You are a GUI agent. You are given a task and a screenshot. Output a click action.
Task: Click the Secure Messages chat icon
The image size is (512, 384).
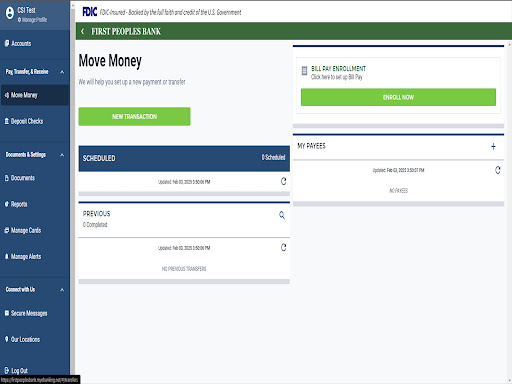click(7, 313)
